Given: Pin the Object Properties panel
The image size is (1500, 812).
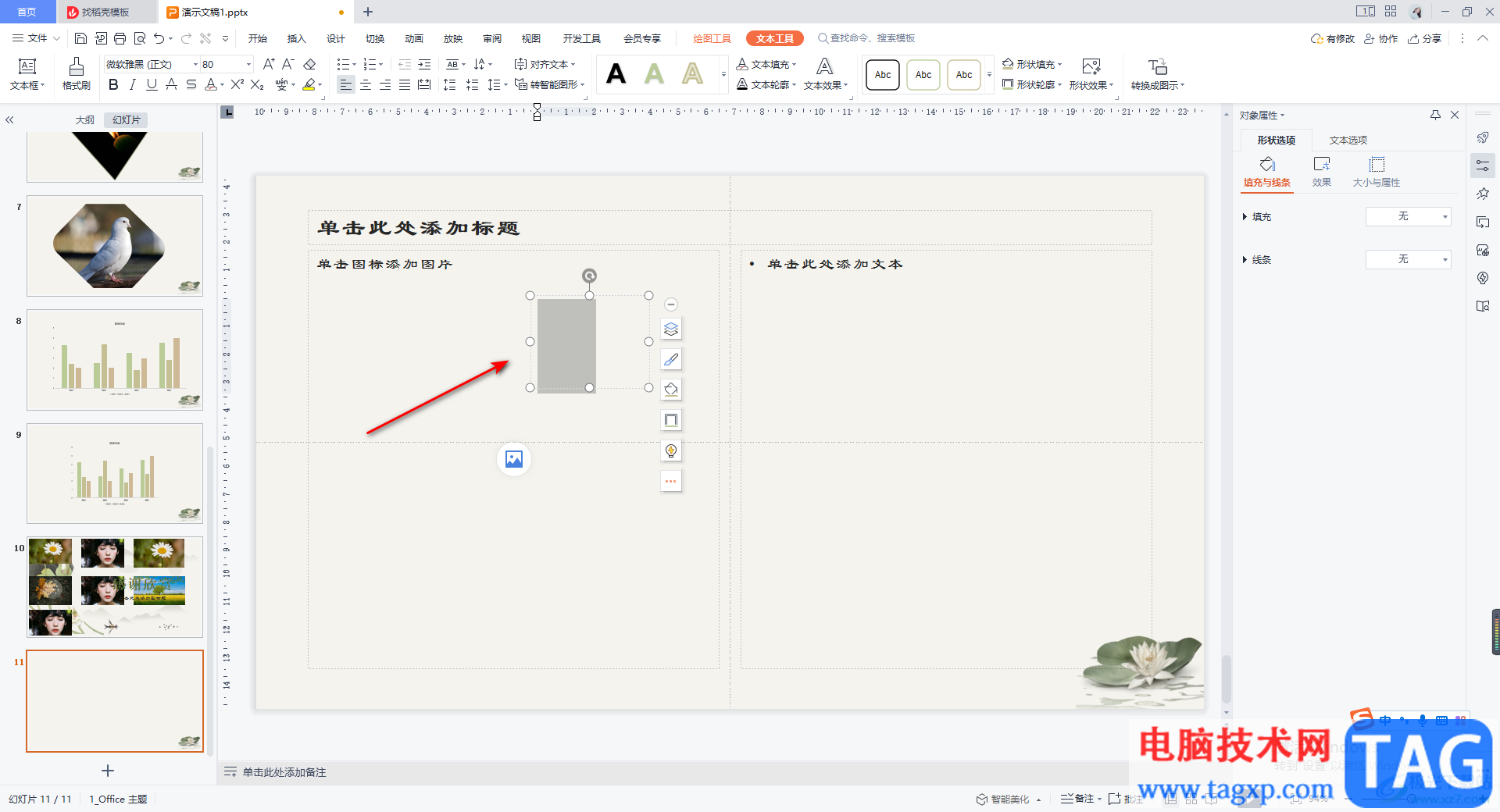Looking at the screenshot, I should (1435, 115).
